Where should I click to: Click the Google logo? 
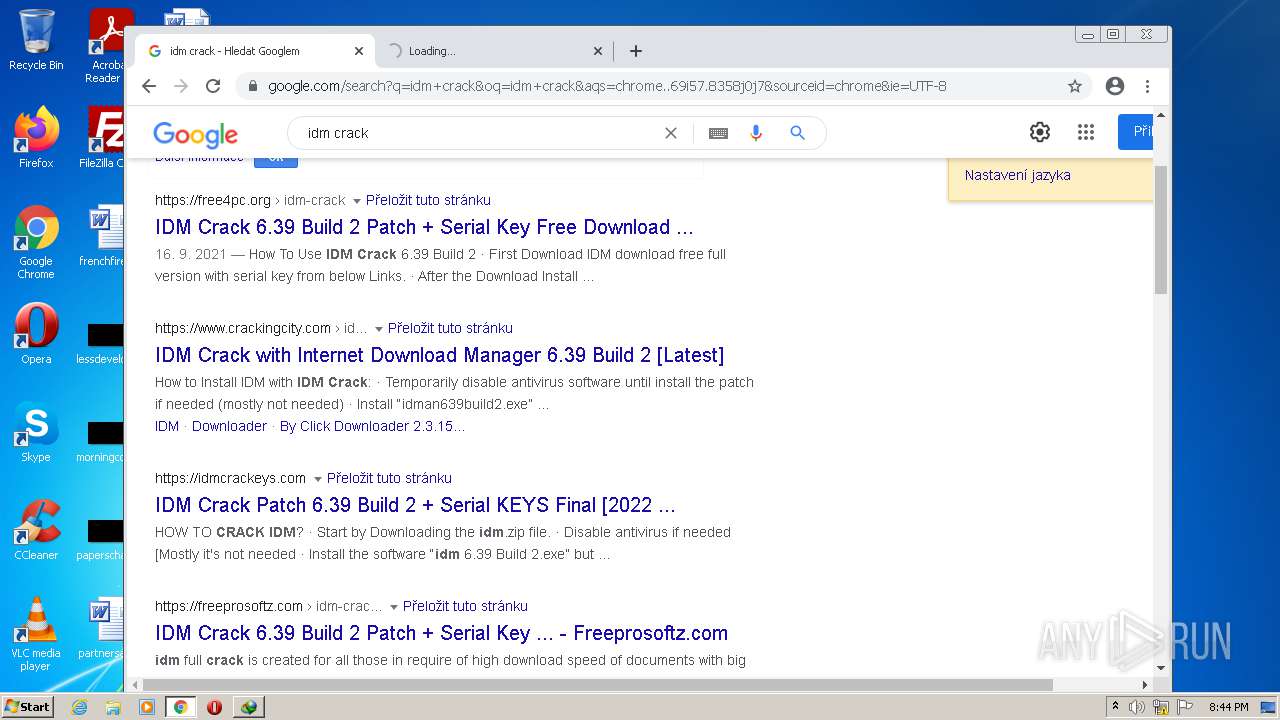click(195, 134)
